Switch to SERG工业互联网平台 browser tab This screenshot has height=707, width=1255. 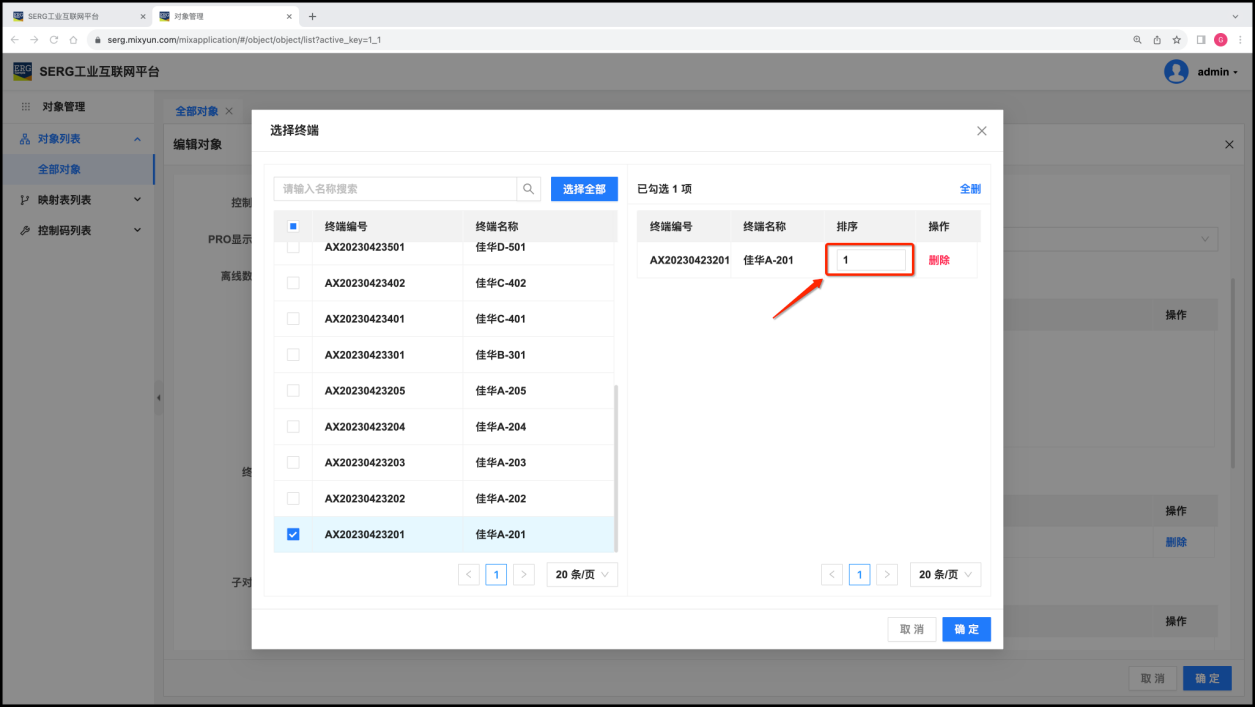click(x=75, y=16)
